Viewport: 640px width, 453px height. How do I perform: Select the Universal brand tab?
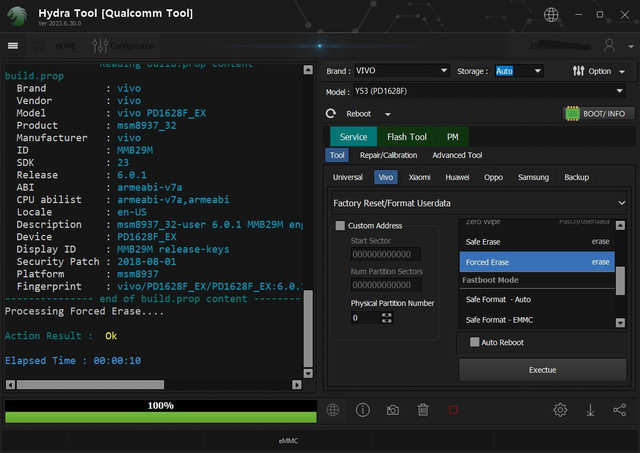click(348, 177)
